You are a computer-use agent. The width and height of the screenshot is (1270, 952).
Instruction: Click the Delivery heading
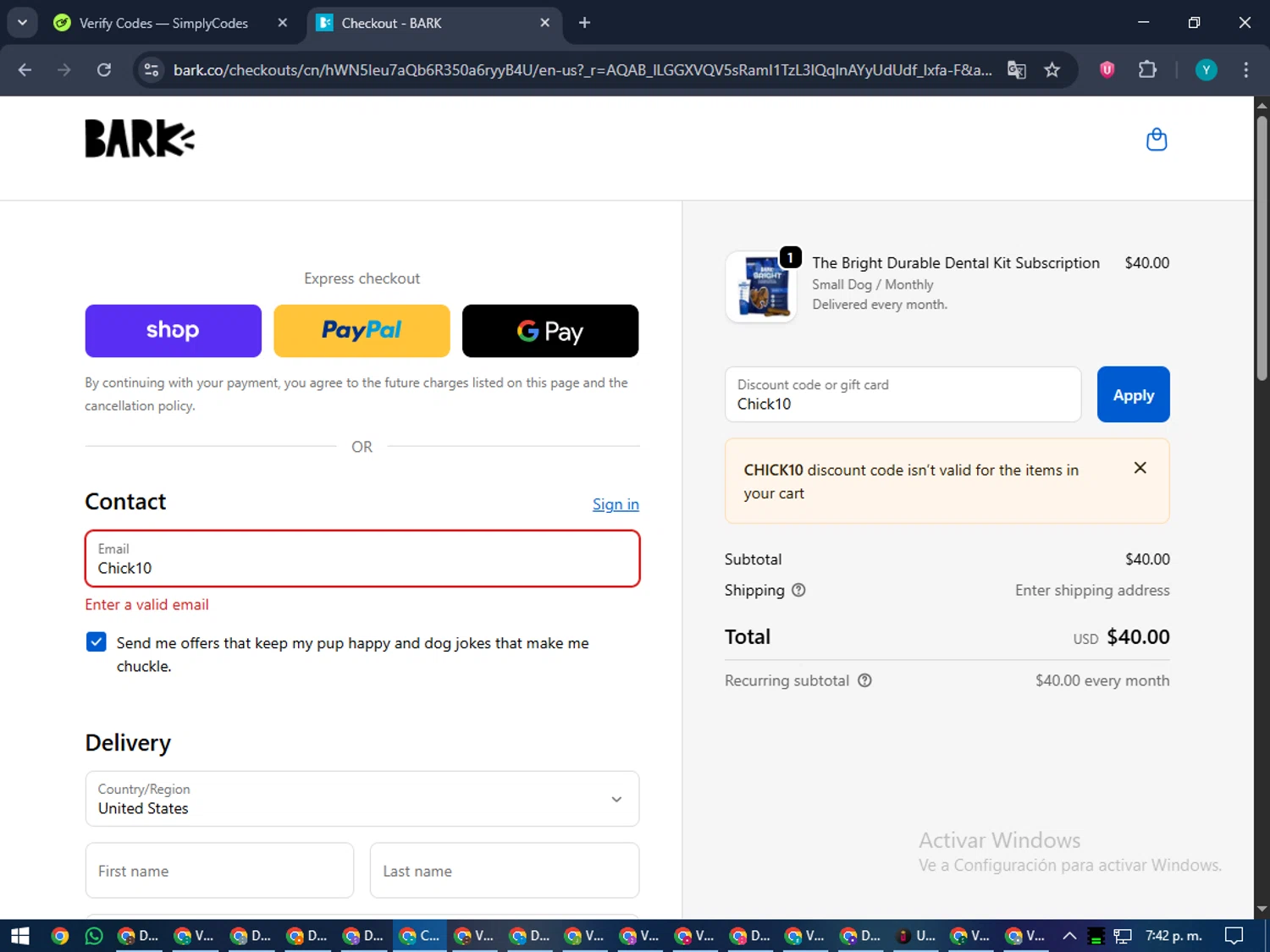128,743
